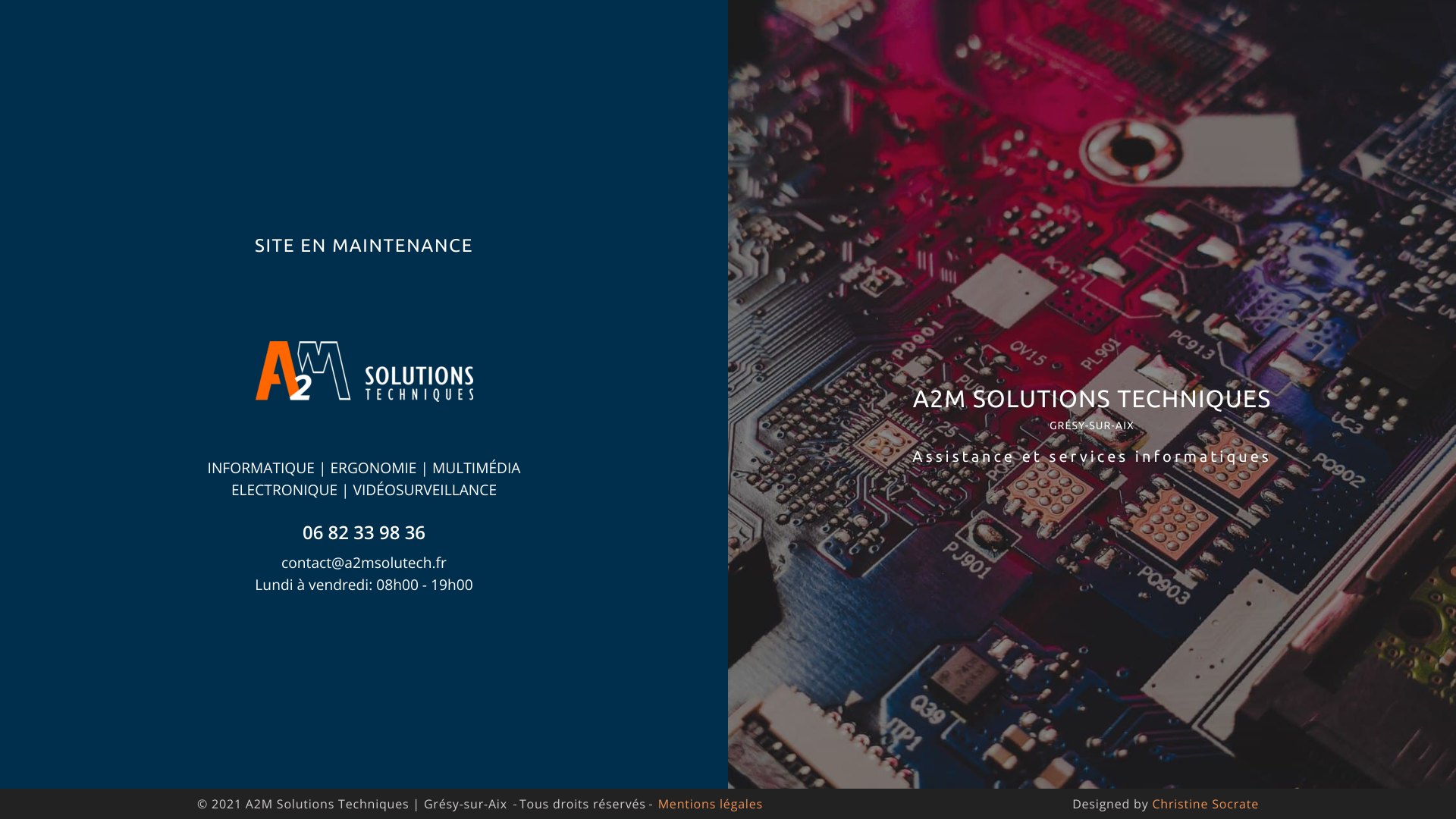Viewport: 1456px width, 819px height.
Task: Click the A2M Solutions Techniques logo
Action: pos(364,371)
